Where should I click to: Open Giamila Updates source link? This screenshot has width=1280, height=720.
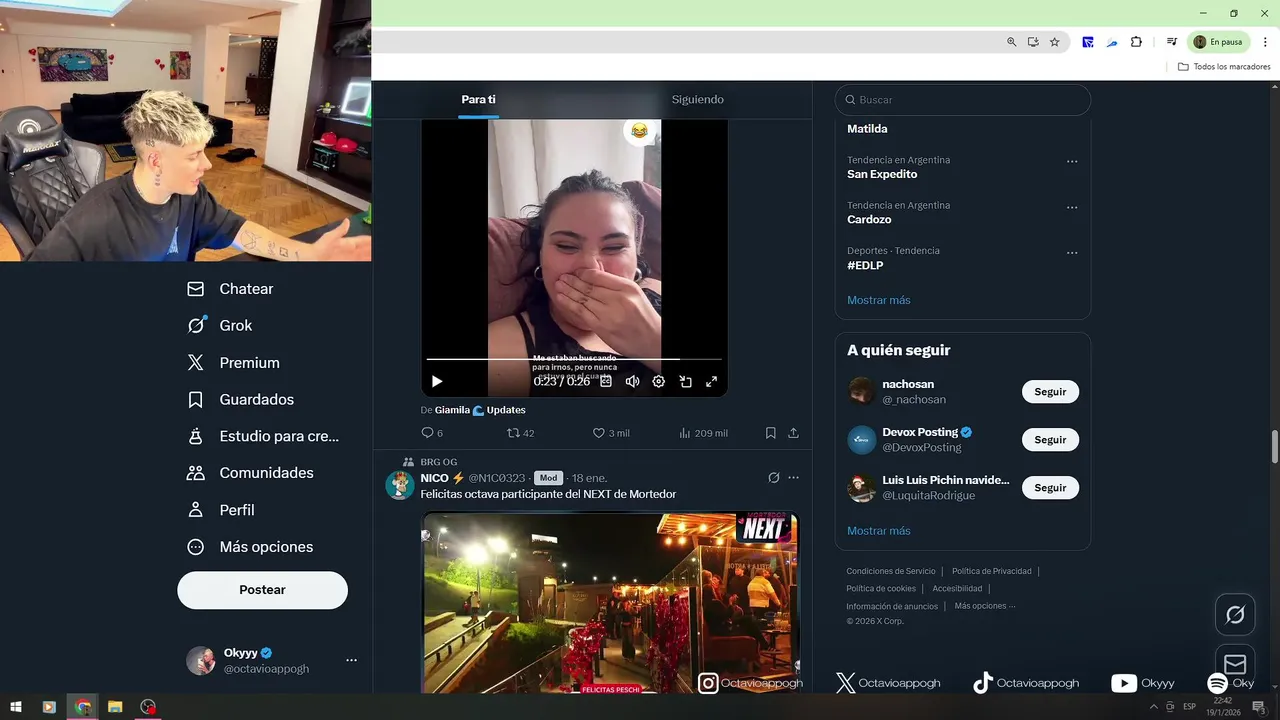click(x=480, y=410)
